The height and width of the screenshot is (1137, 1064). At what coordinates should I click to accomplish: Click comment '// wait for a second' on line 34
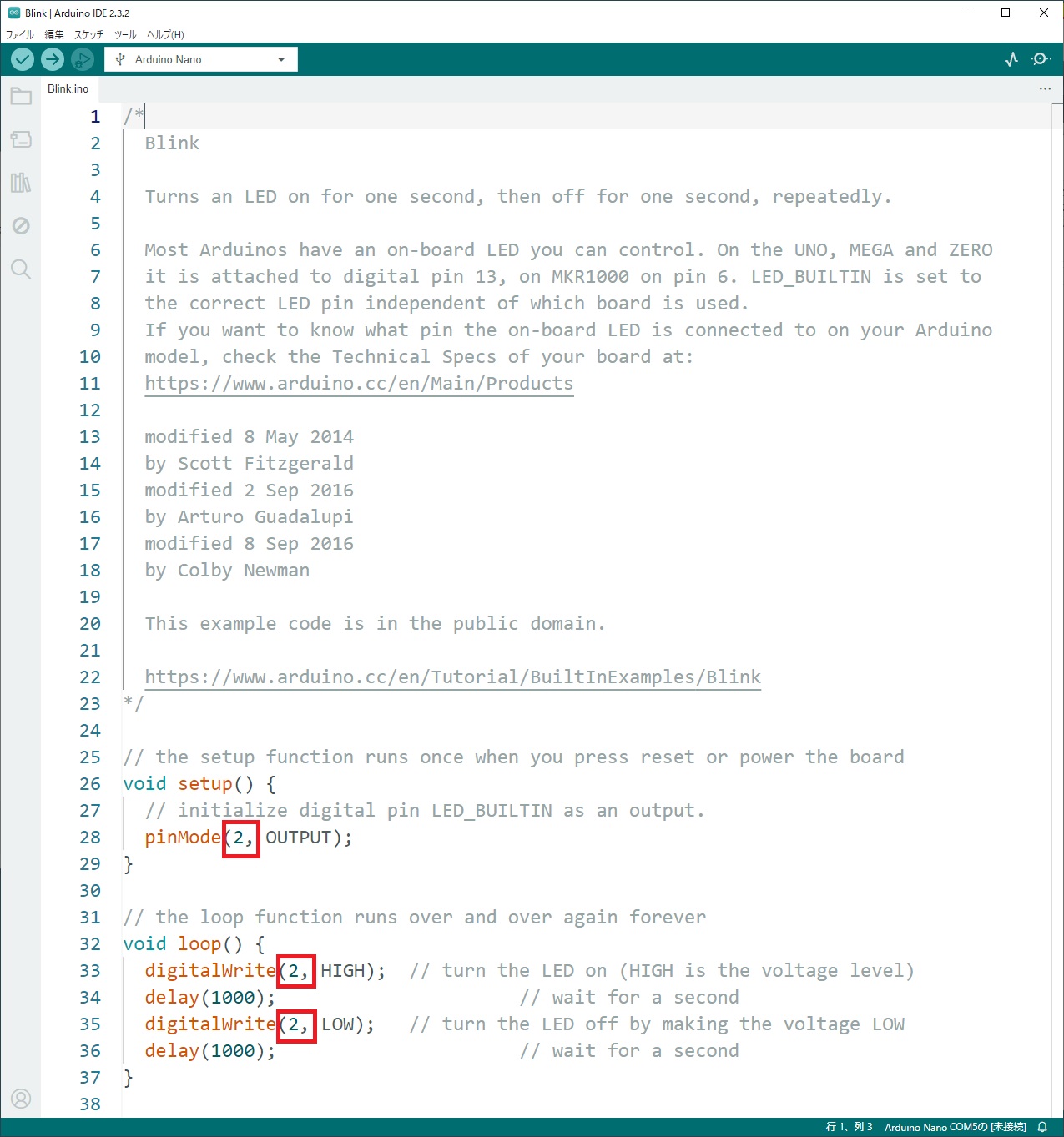629,998
